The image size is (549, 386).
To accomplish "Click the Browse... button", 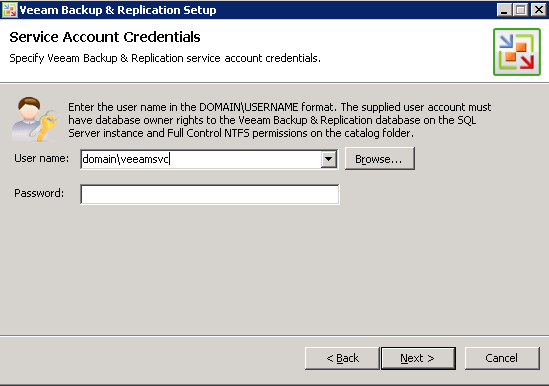I will pos(380,159).
